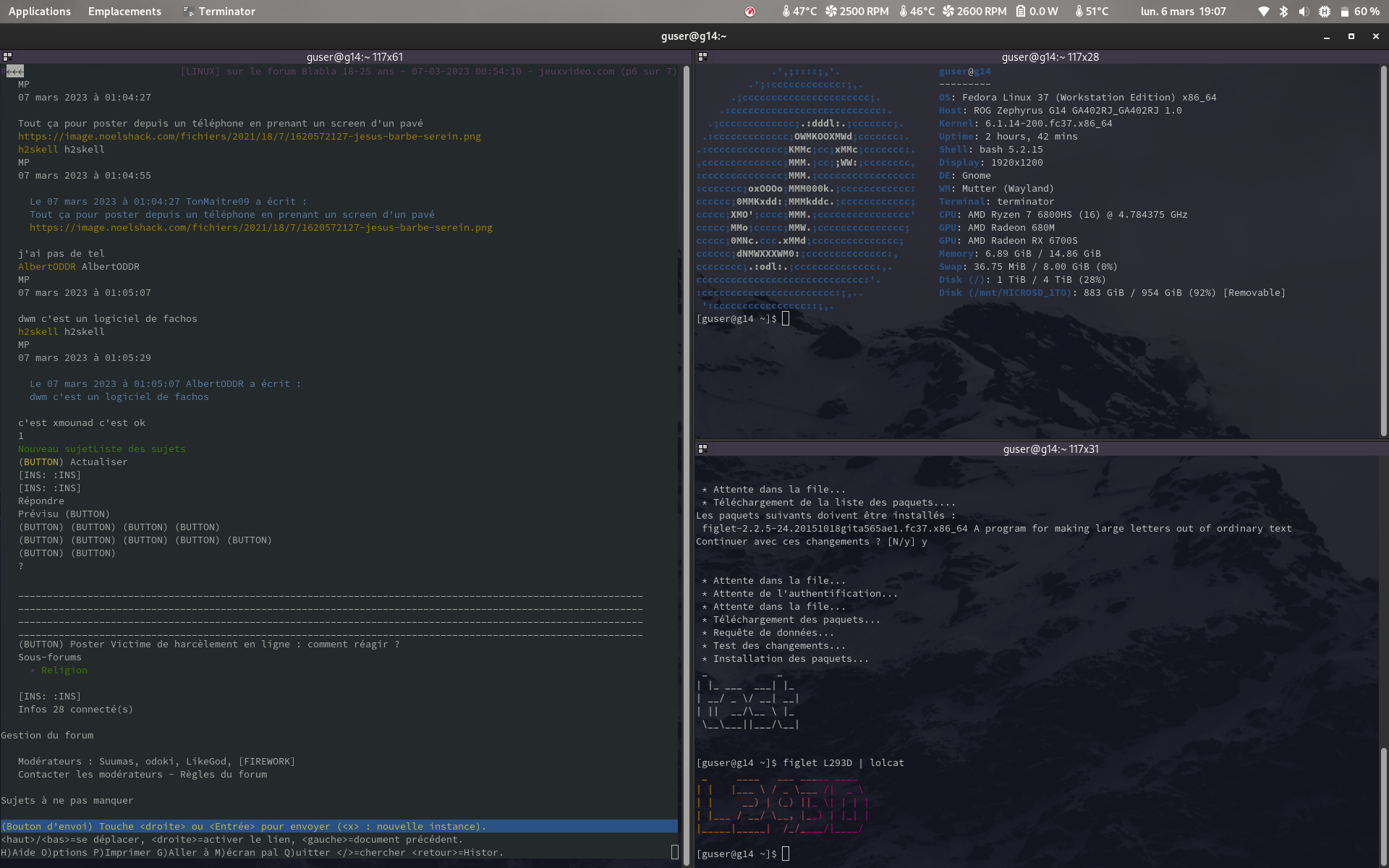Click the 2500 RPM fan indicator

pyautogui.click(x=857, y=12)
